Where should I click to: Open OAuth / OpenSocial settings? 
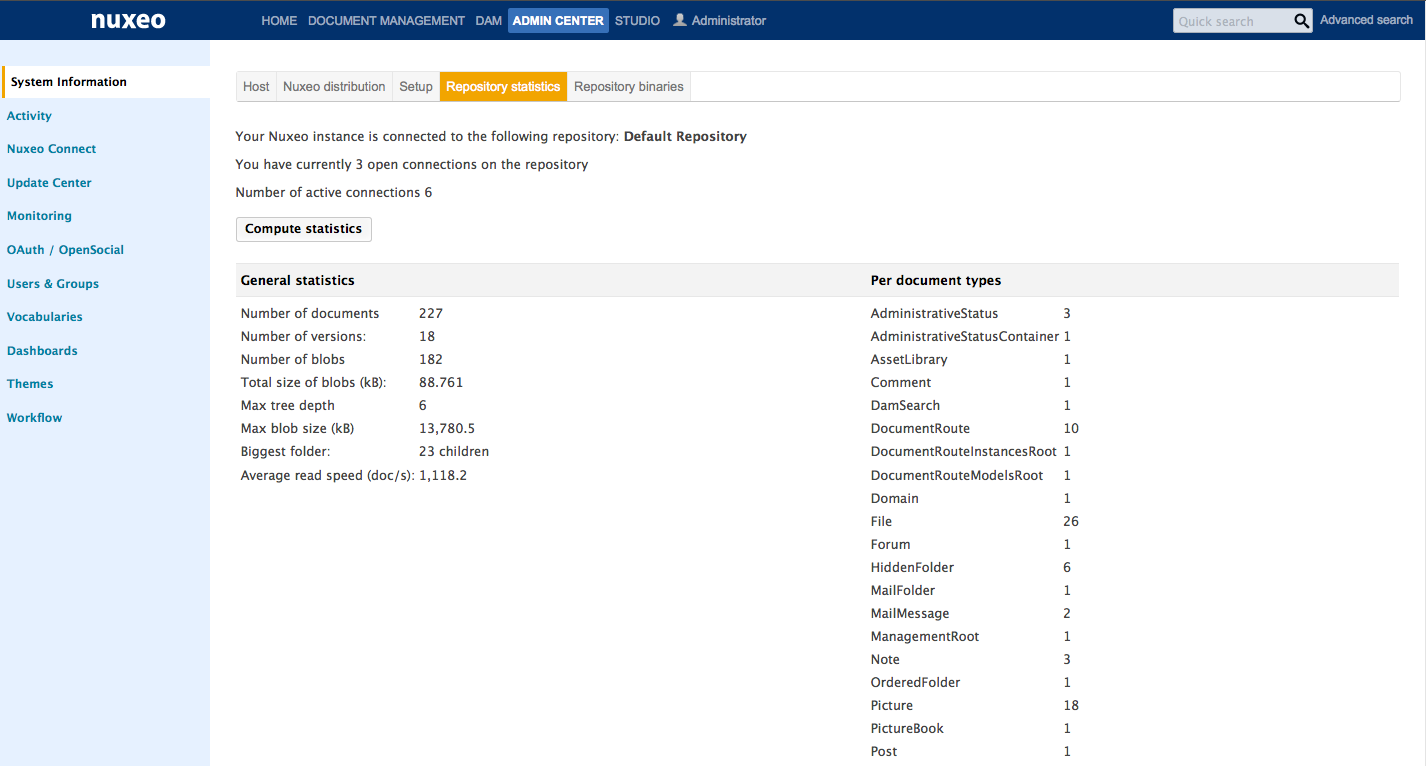click(65, 250)
